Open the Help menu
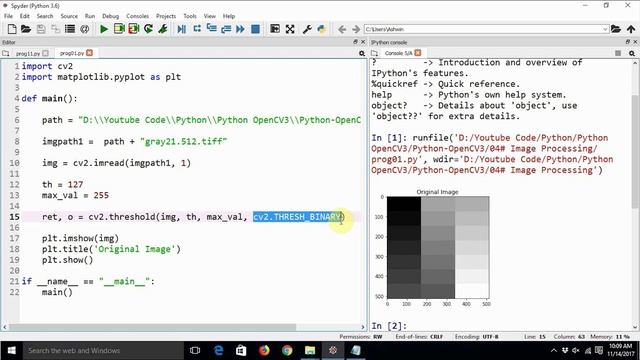Viewport: 640px width, 360px height. tap(229, 16)
